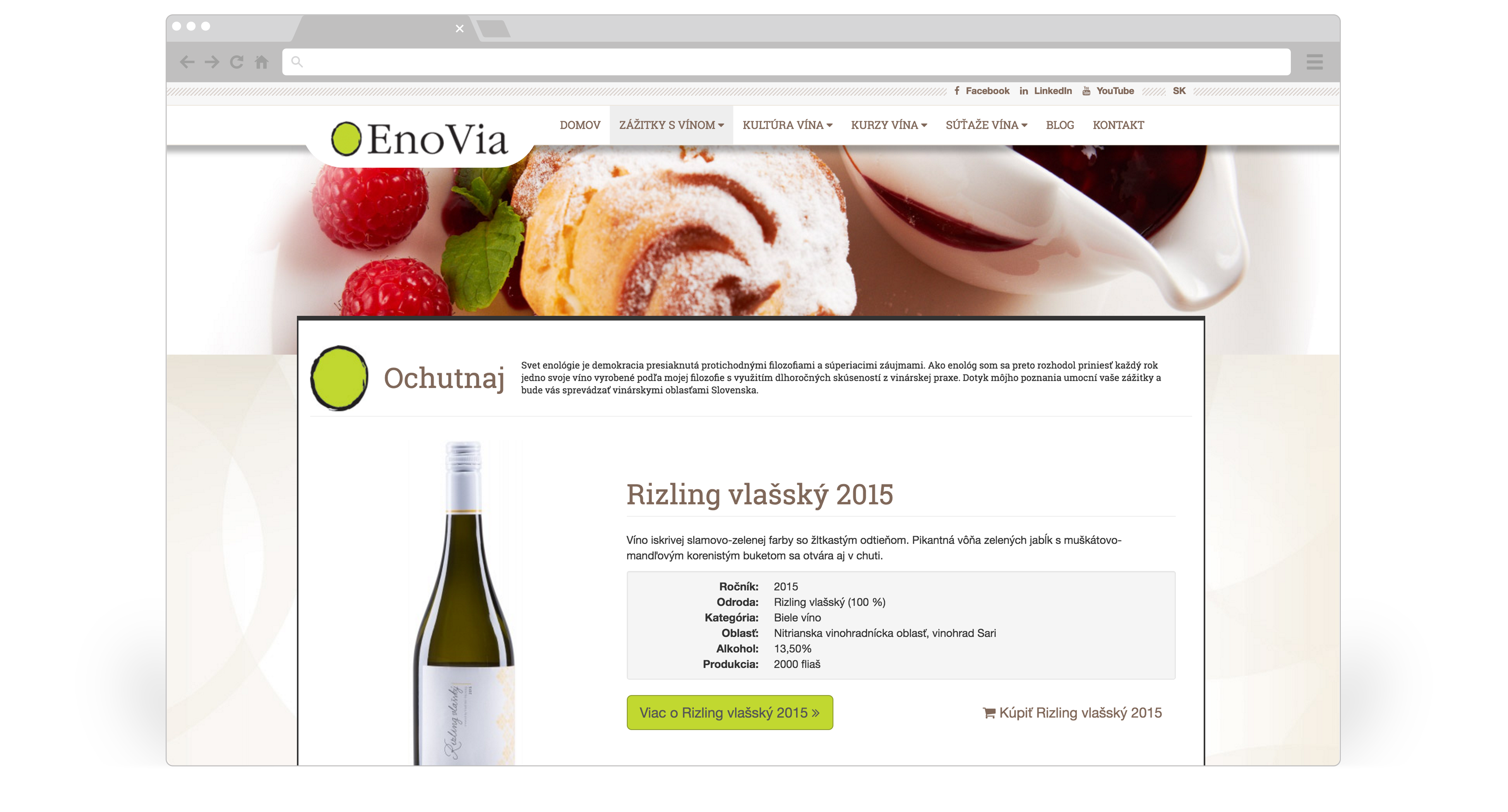This screenshot has width=1508, height=812.
Task: Expand Kurzy vína dropdown menu
Action: pos(889,125)
